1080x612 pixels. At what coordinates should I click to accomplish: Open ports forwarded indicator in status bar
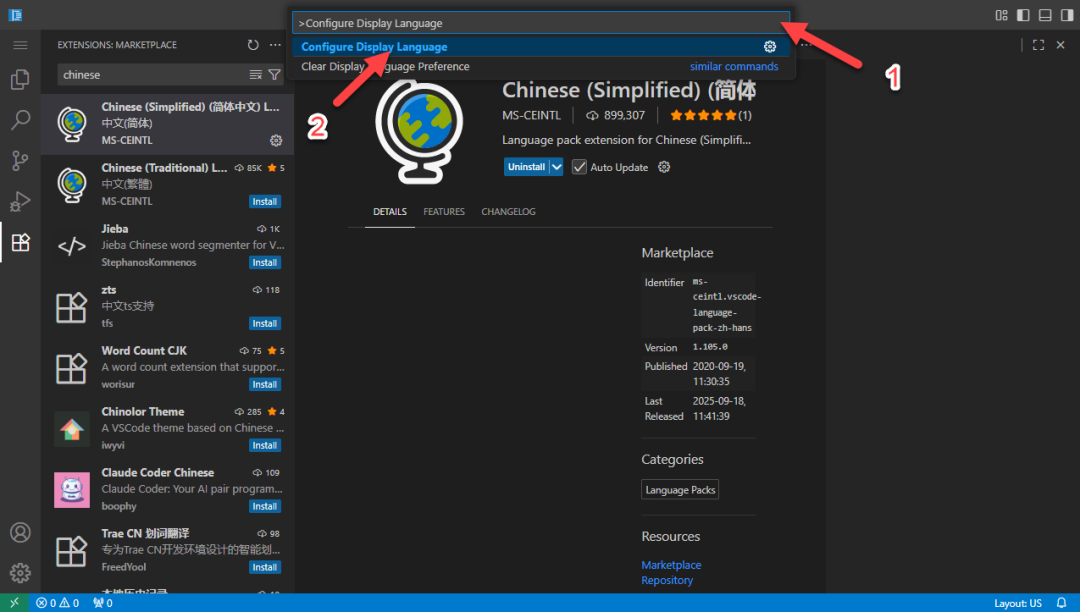pyautogui.click(x=103, y=603)
